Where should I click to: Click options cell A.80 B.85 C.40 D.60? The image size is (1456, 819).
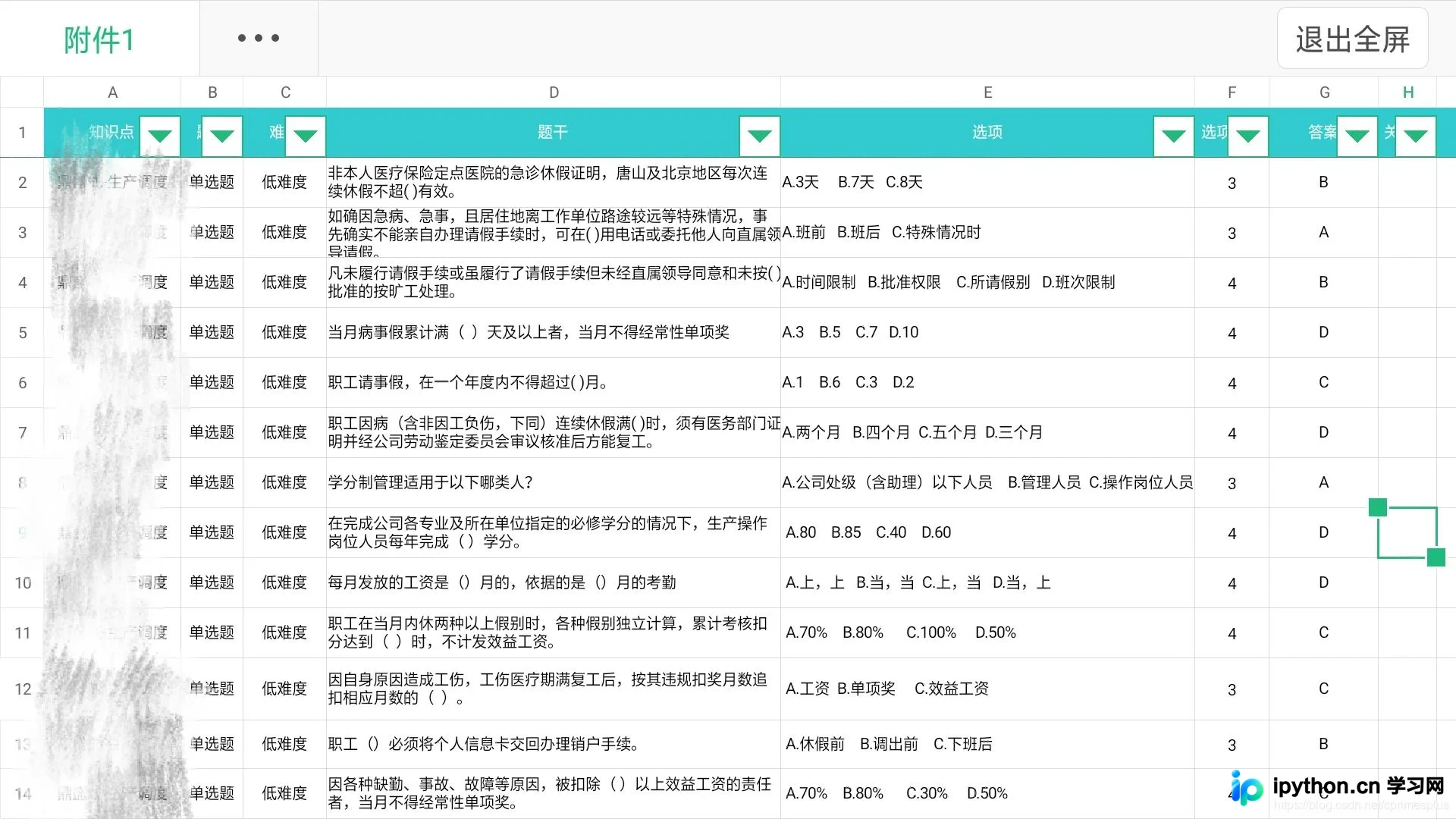[x=987, y=532]
